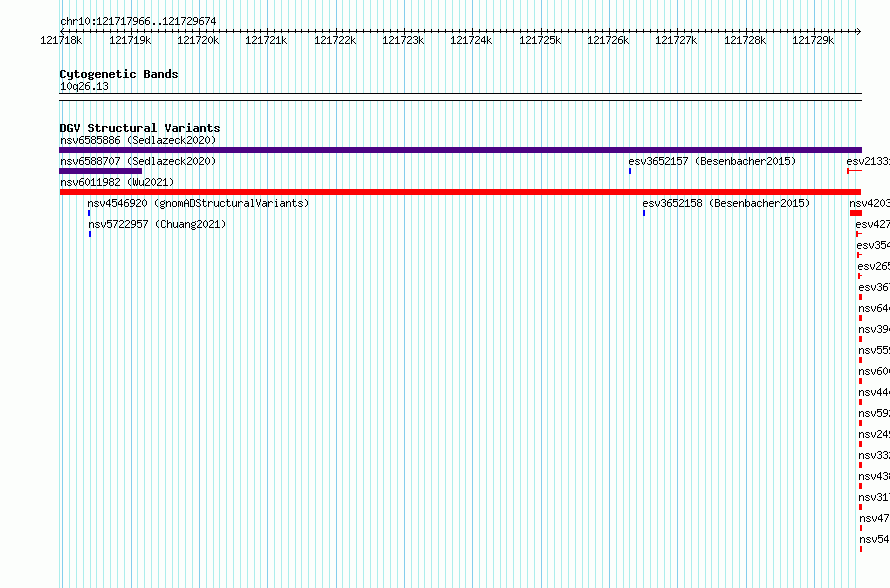Viewport: 890px width, 588px height.
Task: Open the truncated esv367 variant label
Action: [874, 287]
